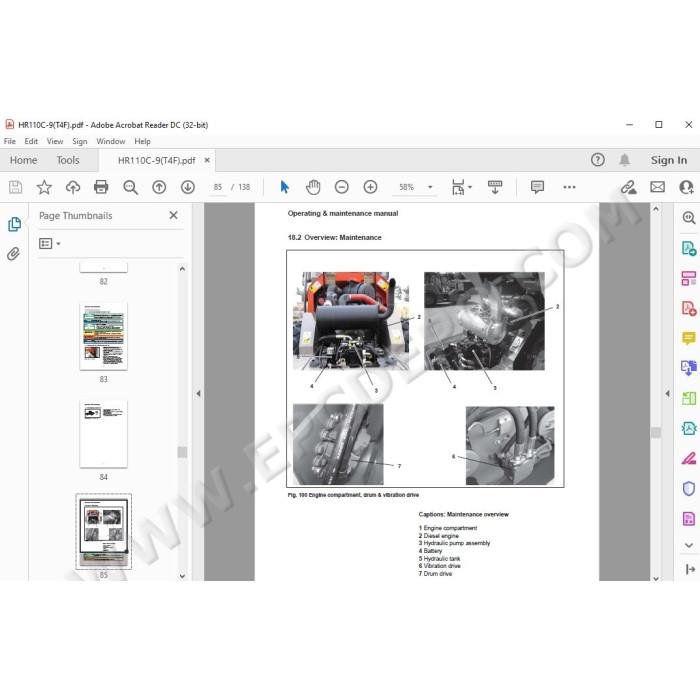The image size is (700, 700).
Task: Select the page 84 thumbnail
Action: [104, 434]
